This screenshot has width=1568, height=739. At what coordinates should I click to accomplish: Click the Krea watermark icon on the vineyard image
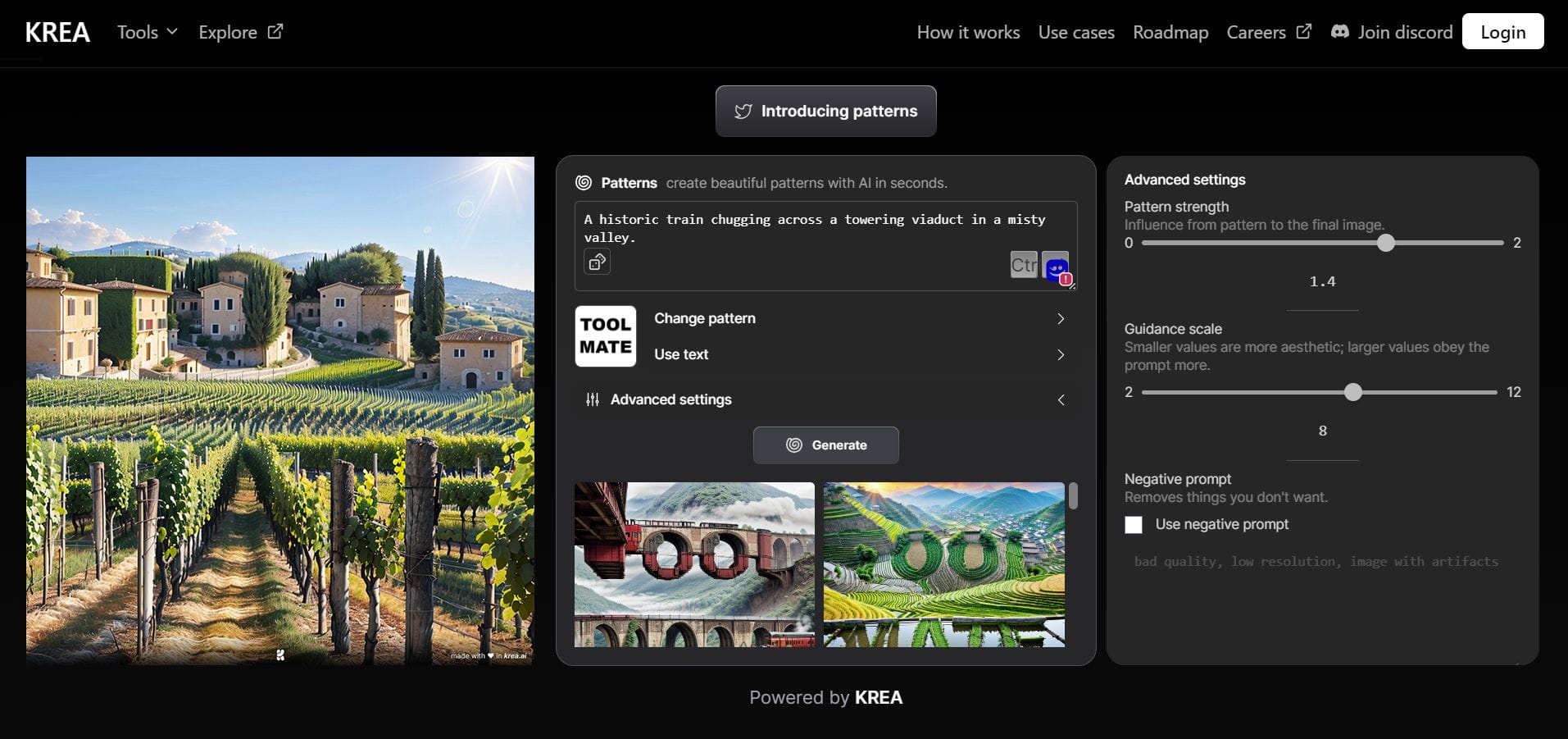(x=280, y=655)
